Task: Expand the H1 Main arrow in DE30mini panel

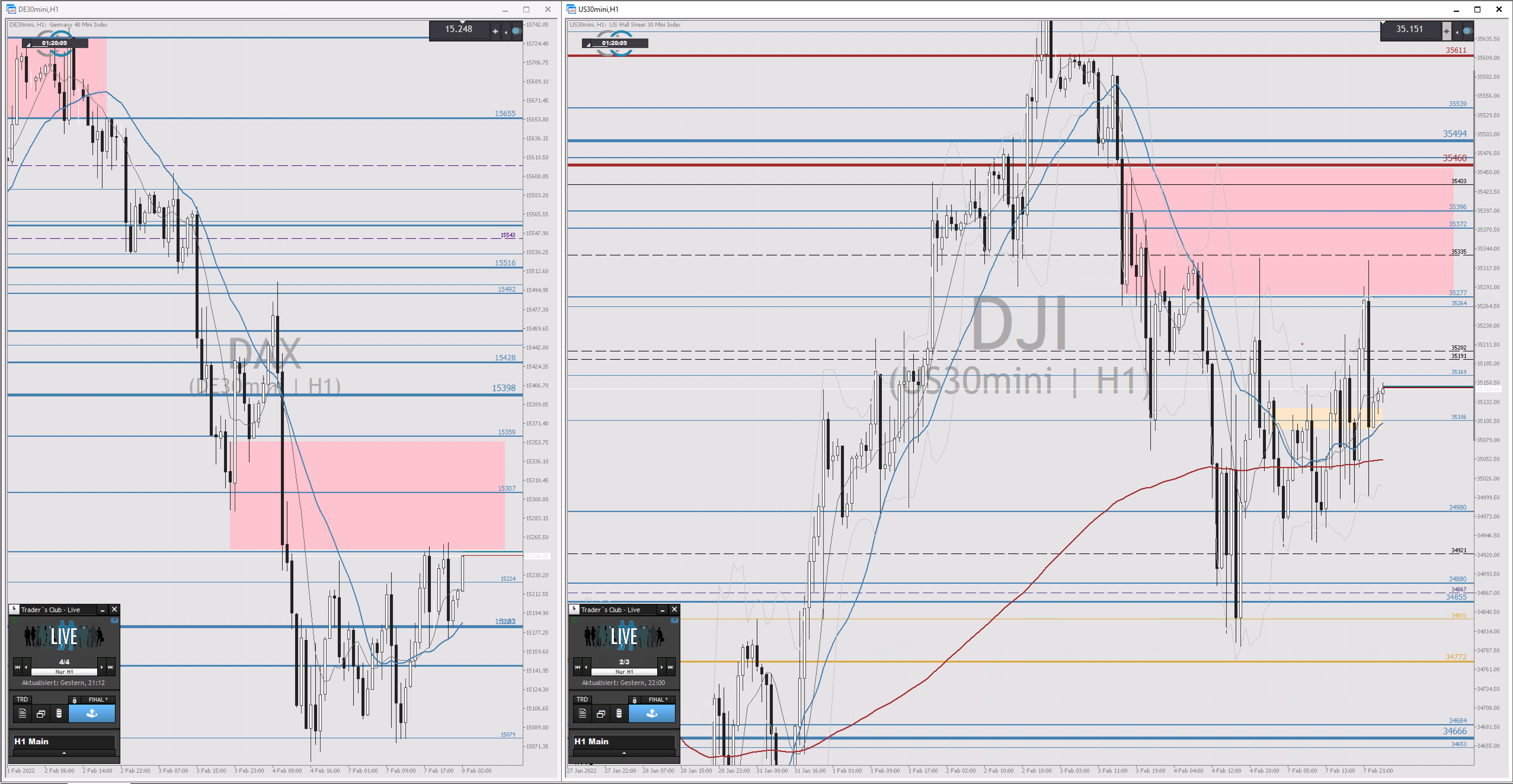Action: click(64, 753)
